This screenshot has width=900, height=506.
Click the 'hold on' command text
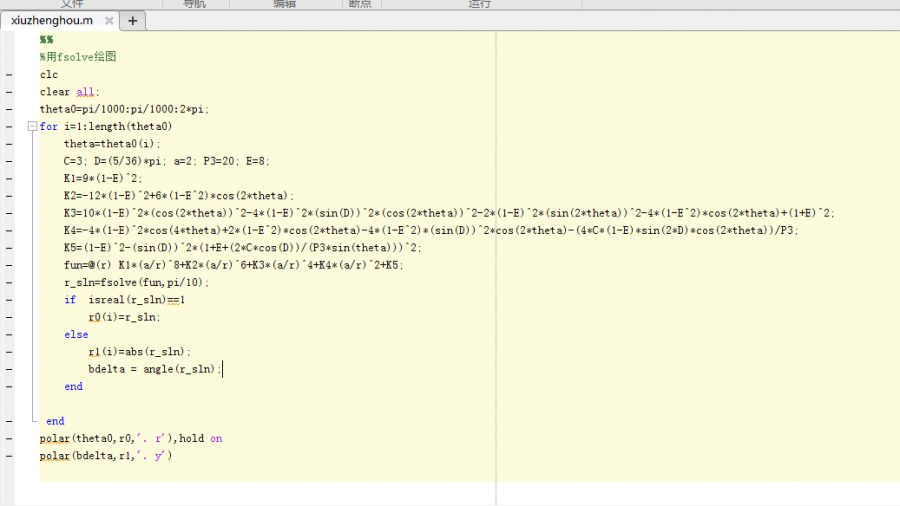pyautogui.click(x=202, y=439)
